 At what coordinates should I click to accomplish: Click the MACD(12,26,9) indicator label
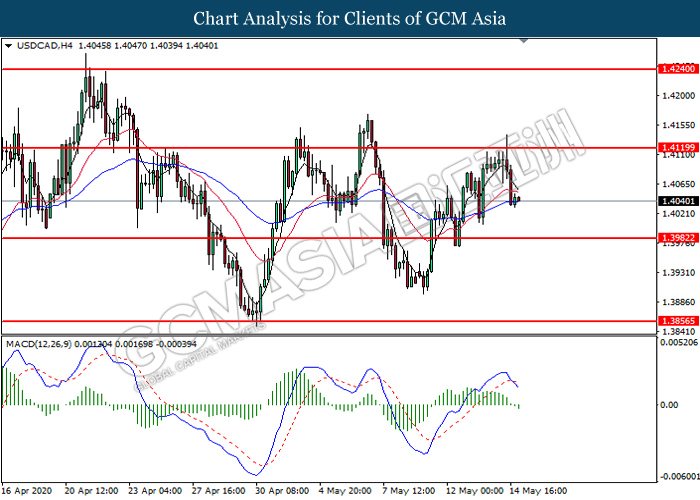pyautogui.click(x=38, y=344)
